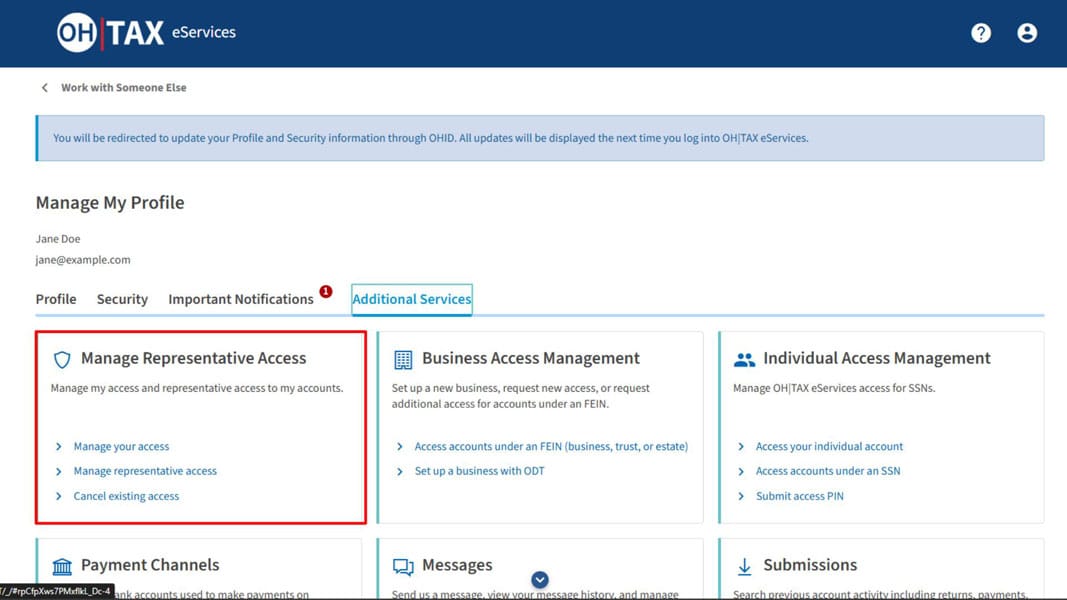Screen dimensions: 1067x600
Task: Click the building icon for Business Access Management
Action: coord(403,359)
